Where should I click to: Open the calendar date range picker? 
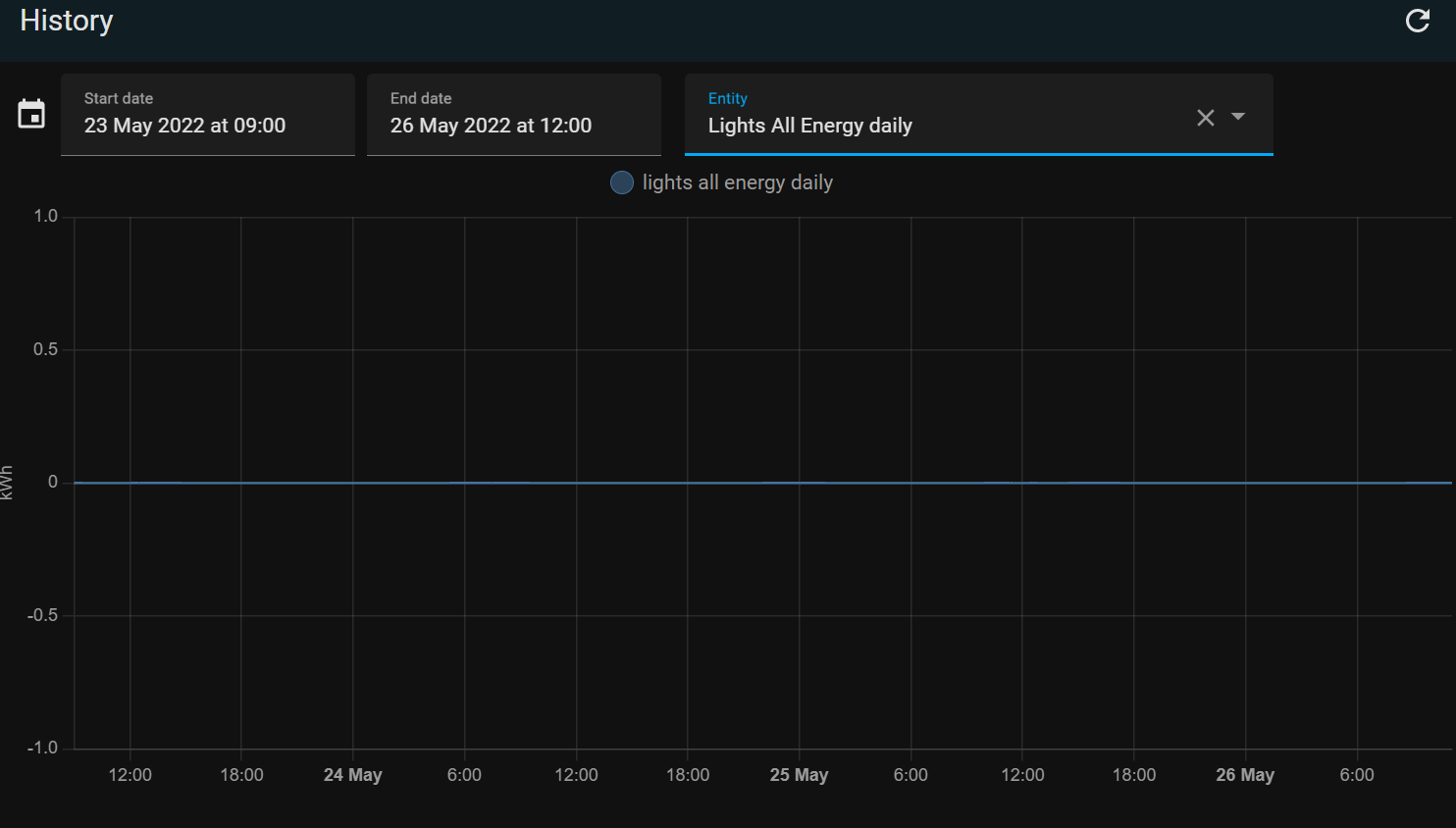tap(31, 114)
